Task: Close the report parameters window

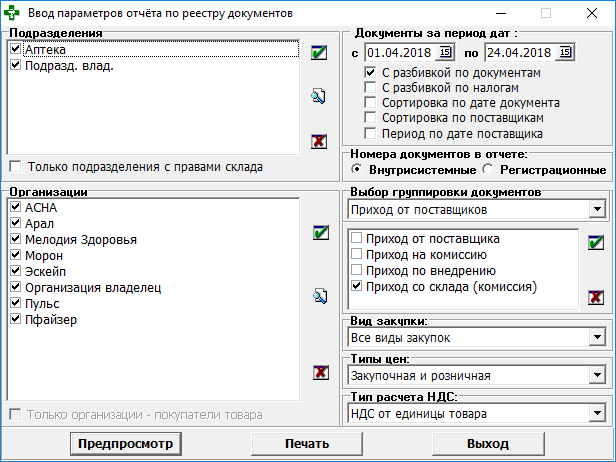Action: [x=592, y=13]
